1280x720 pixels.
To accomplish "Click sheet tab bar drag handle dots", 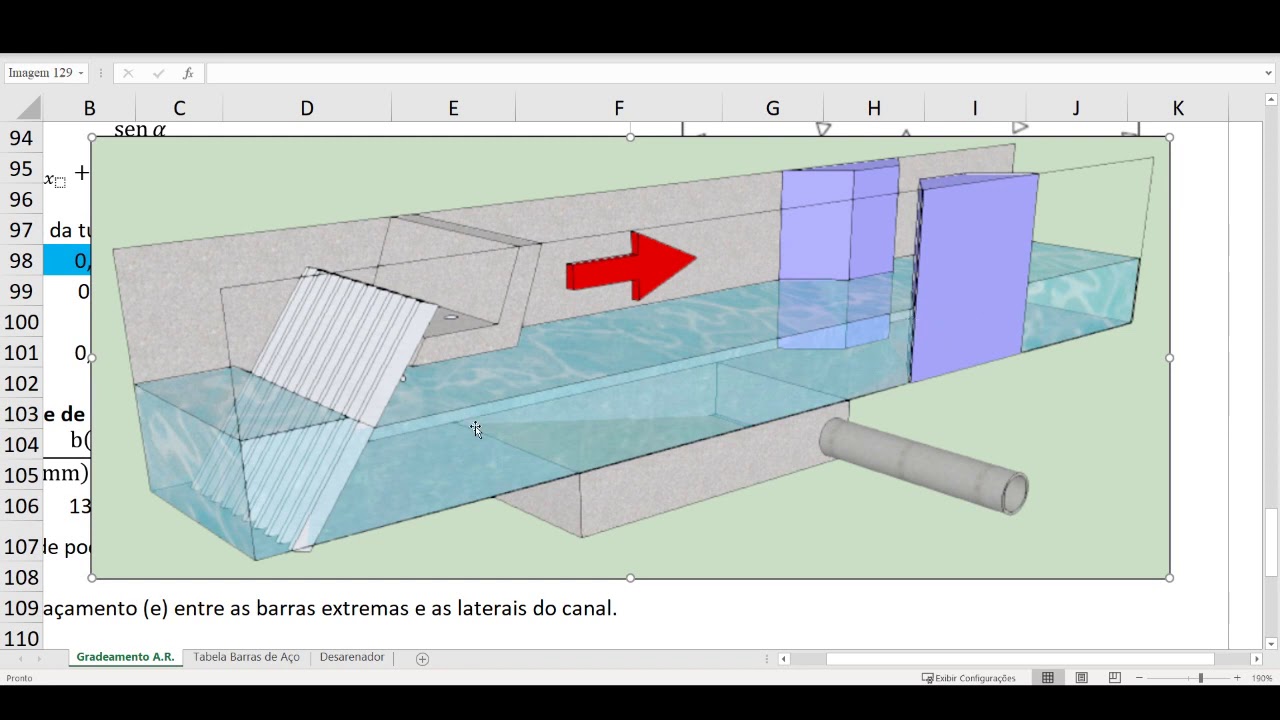I will tap(767, 658).
